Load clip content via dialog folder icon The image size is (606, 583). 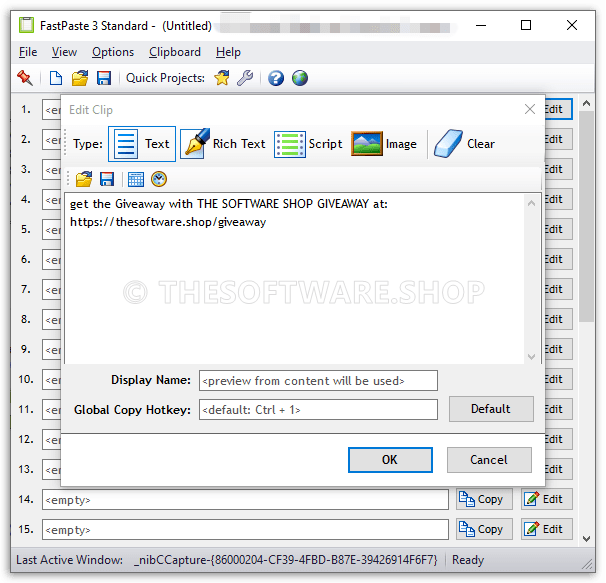point(84,179)
